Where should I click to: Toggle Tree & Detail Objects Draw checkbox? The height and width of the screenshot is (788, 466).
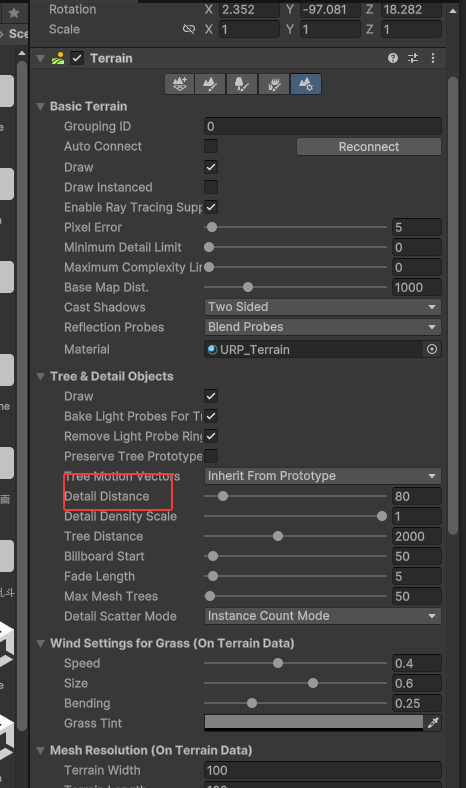tap(211, 396)
